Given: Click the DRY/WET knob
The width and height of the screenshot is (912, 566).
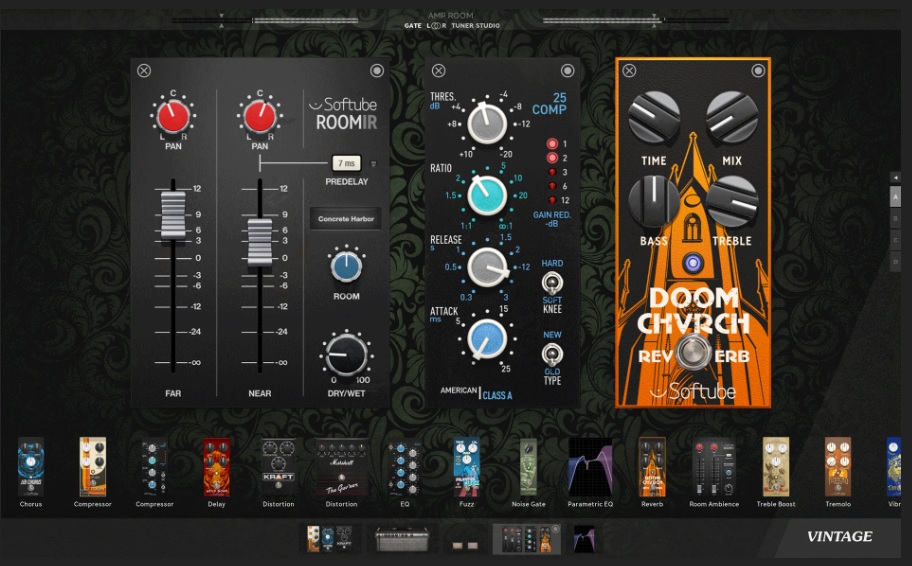Looking at the screenshot, I should point(346,354).
